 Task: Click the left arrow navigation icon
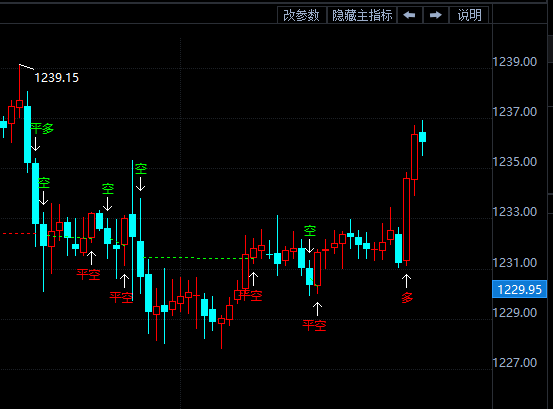409,15
